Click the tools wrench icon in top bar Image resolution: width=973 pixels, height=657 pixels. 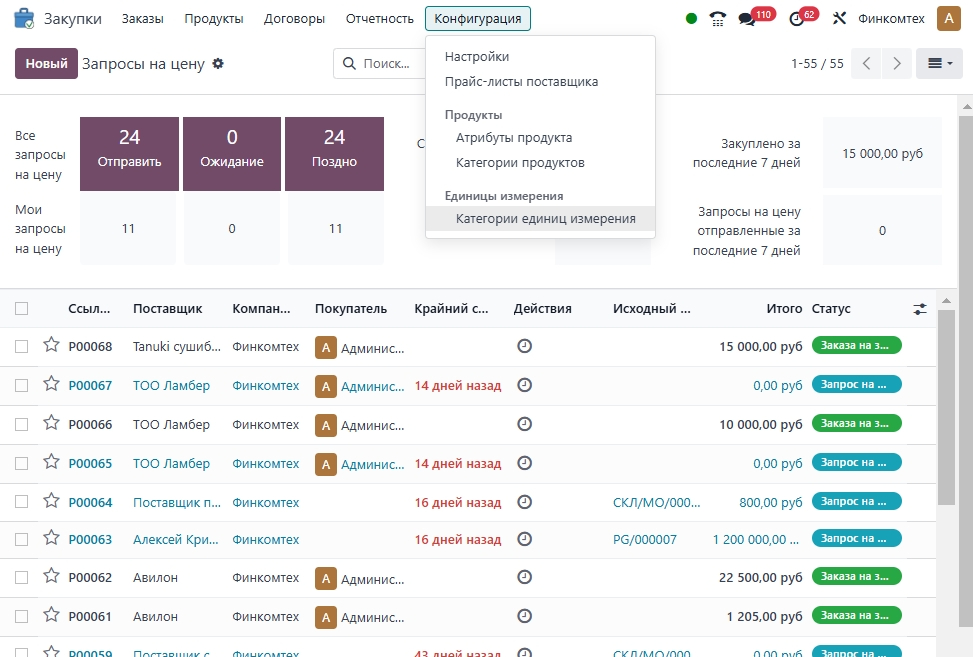click(839, 18)
